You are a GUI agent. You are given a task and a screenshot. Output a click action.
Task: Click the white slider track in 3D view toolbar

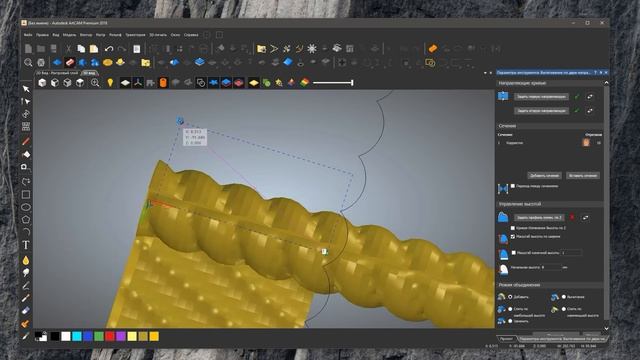[333, 83]
